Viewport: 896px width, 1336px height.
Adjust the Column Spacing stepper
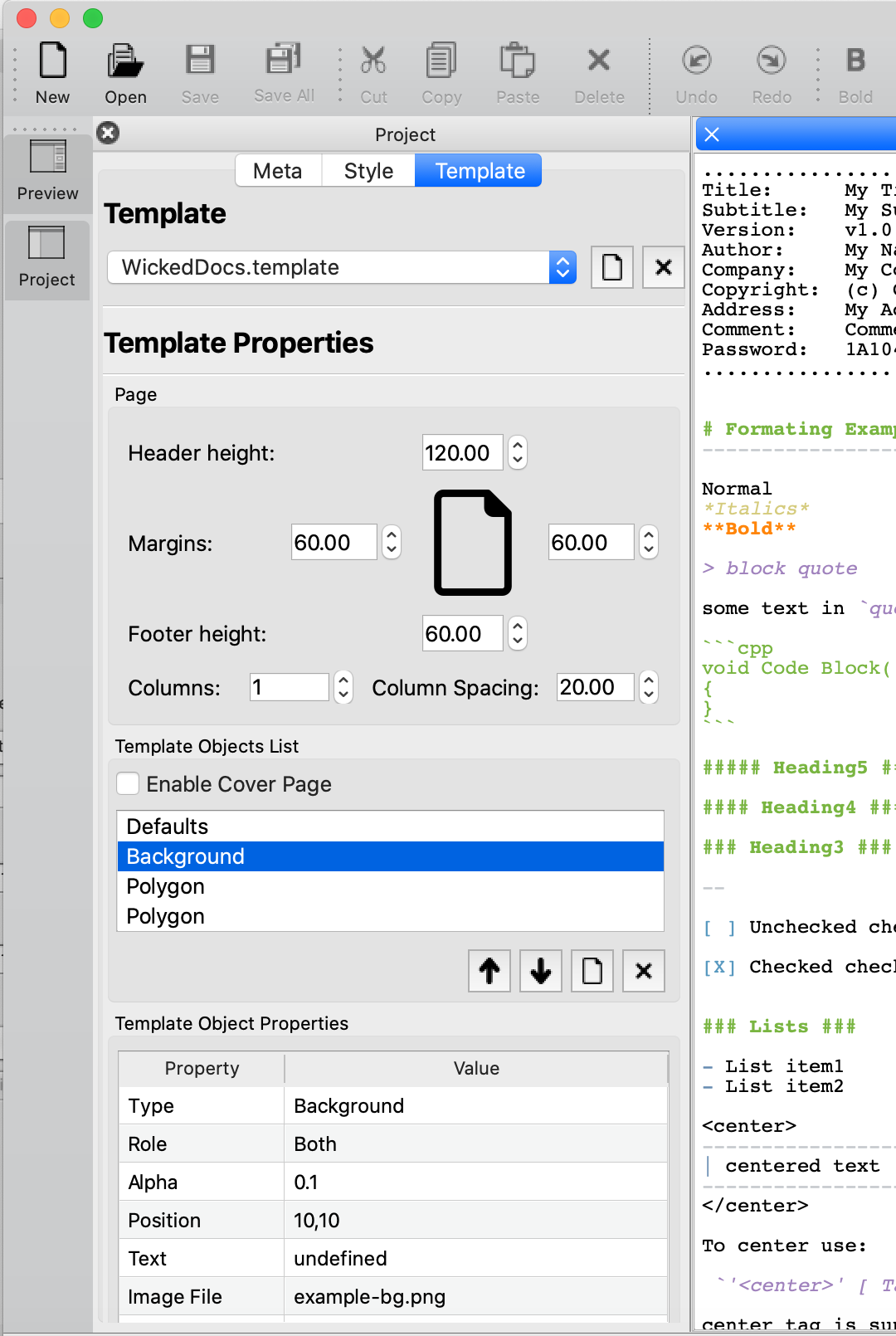click(x=649, y=687)
